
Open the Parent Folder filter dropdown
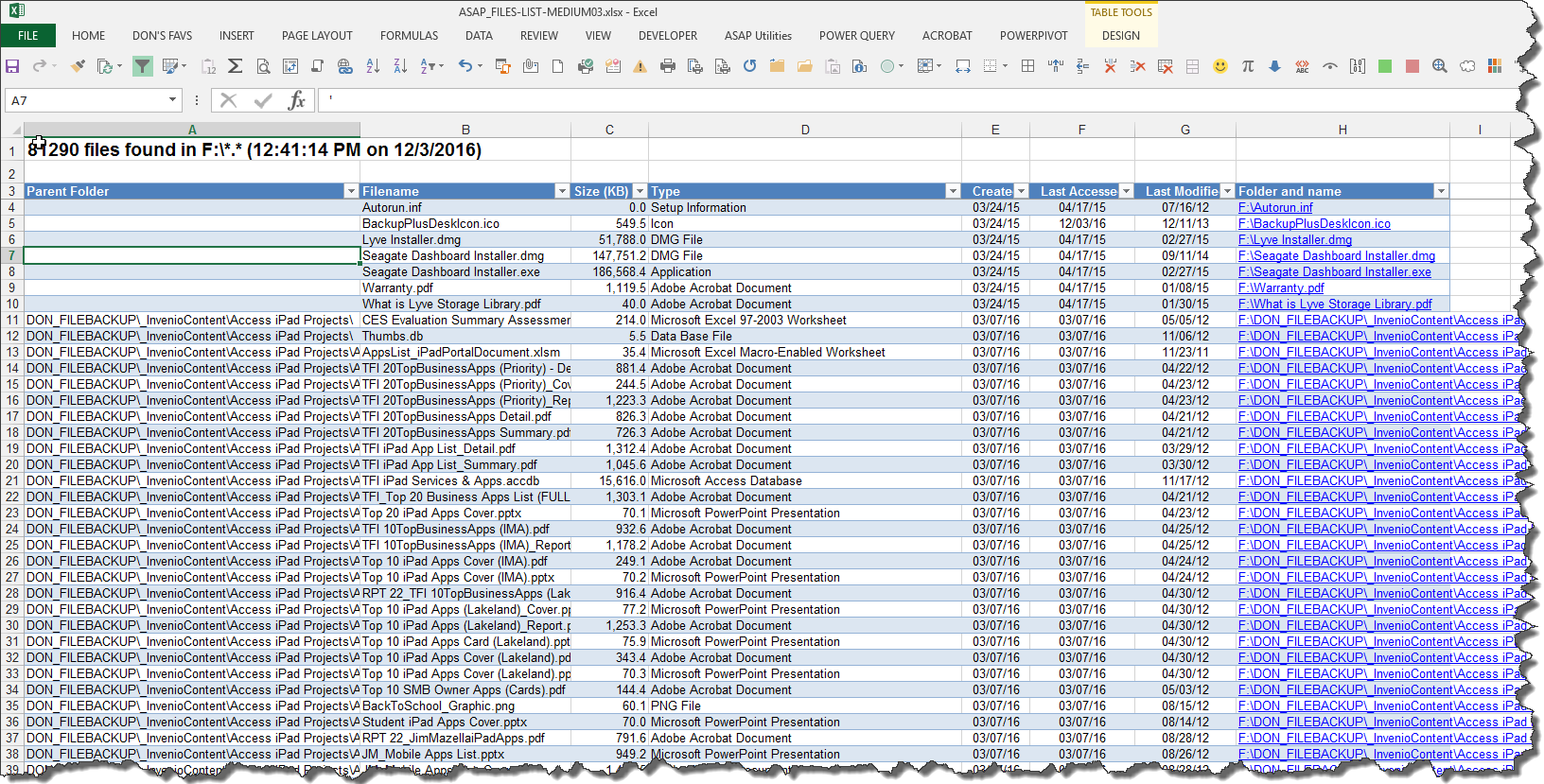pos(351,191)
